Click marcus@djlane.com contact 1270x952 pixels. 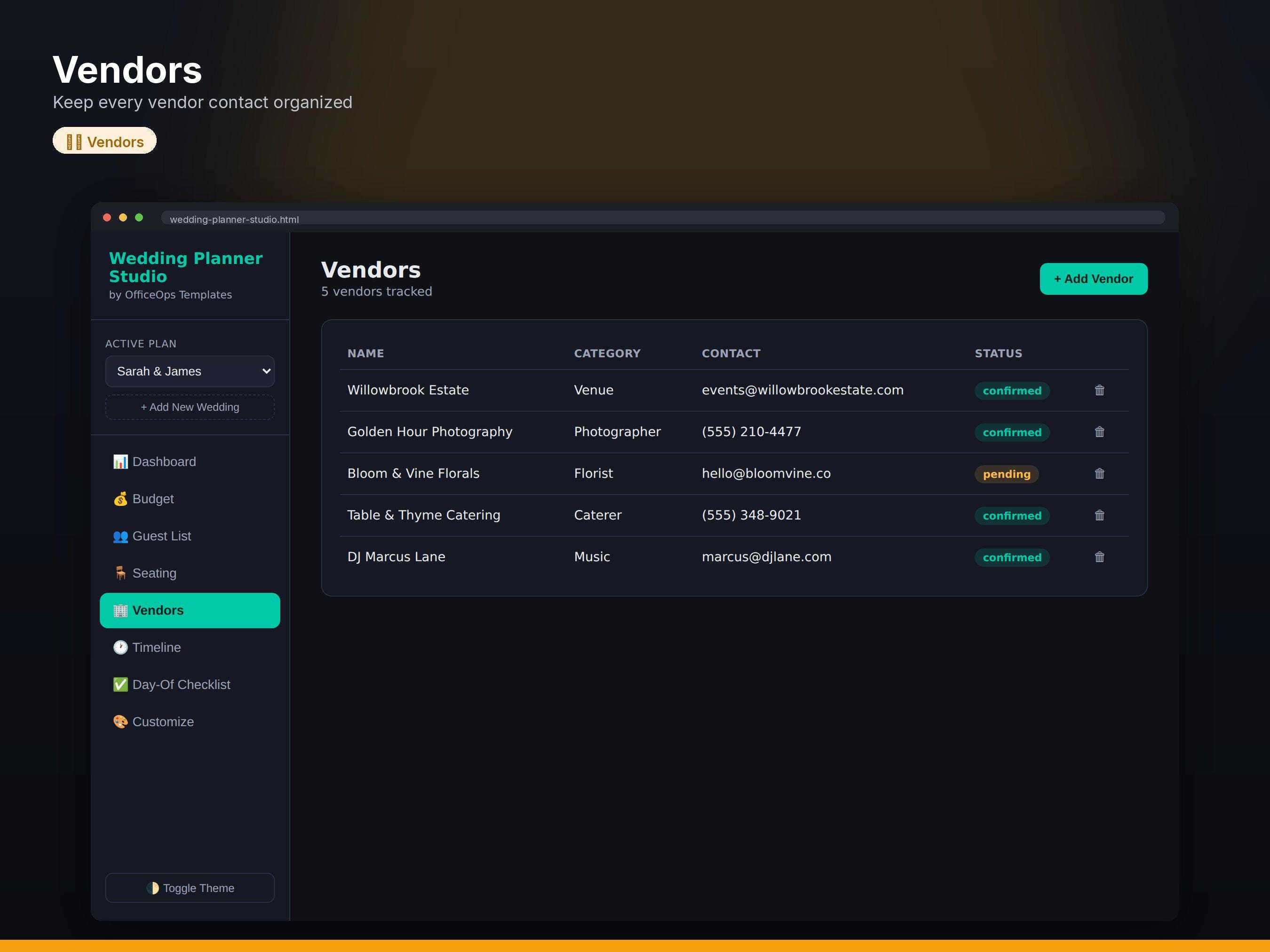[766, 557]
